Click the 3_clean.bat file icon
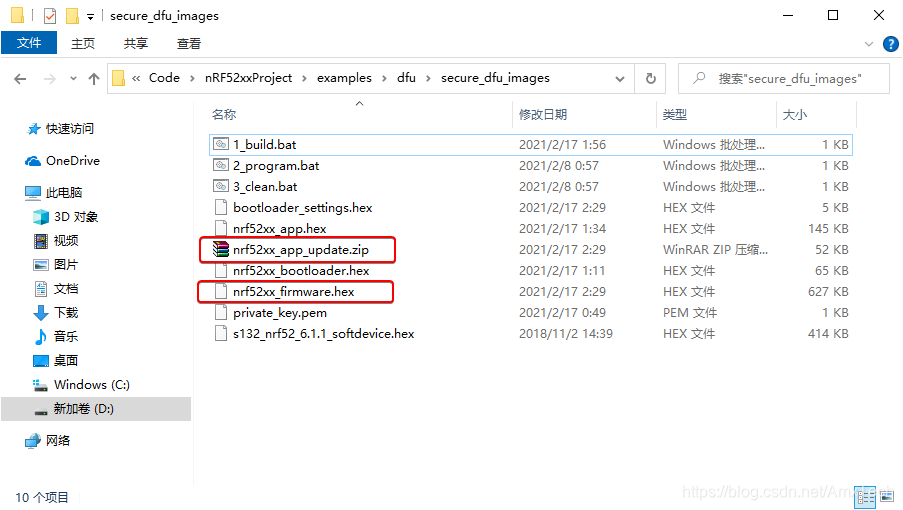 pyautogui.click(x=221, y=186)
